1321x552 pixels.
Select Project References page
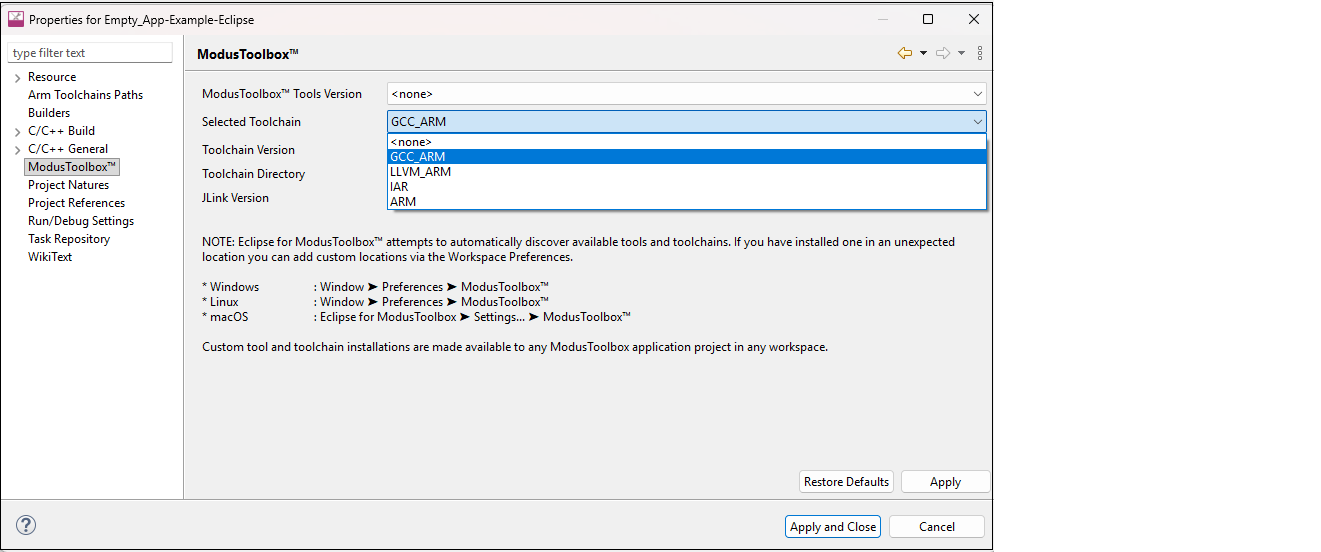[76, 203]
